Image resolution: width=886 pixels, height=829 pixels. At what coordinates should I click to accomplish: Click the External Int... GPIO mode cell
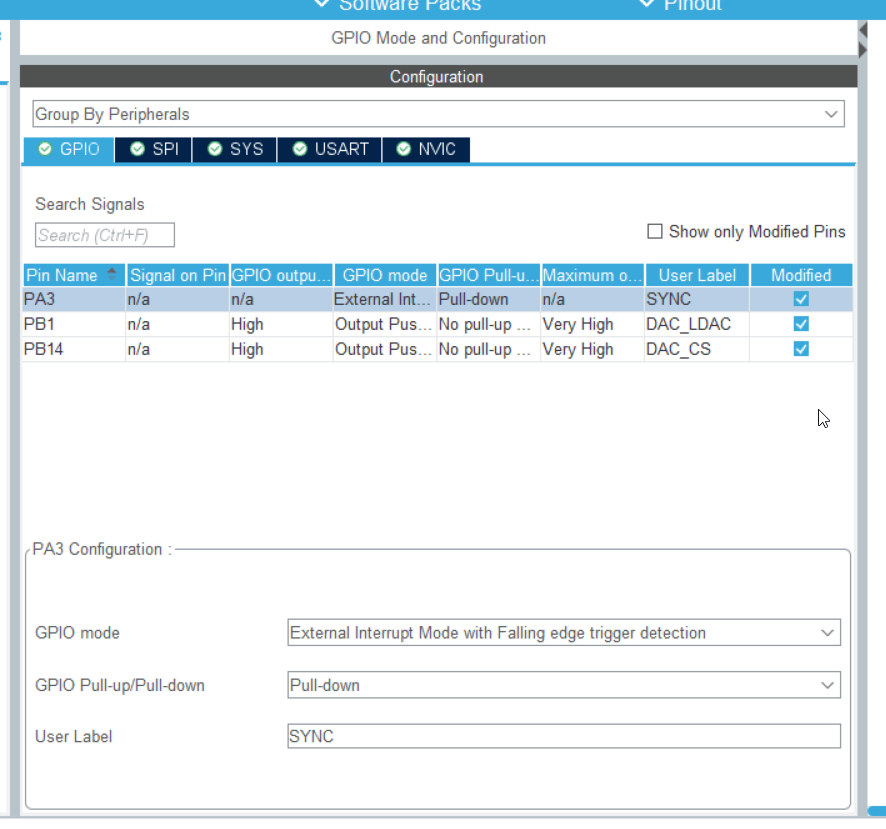point(384,300)
